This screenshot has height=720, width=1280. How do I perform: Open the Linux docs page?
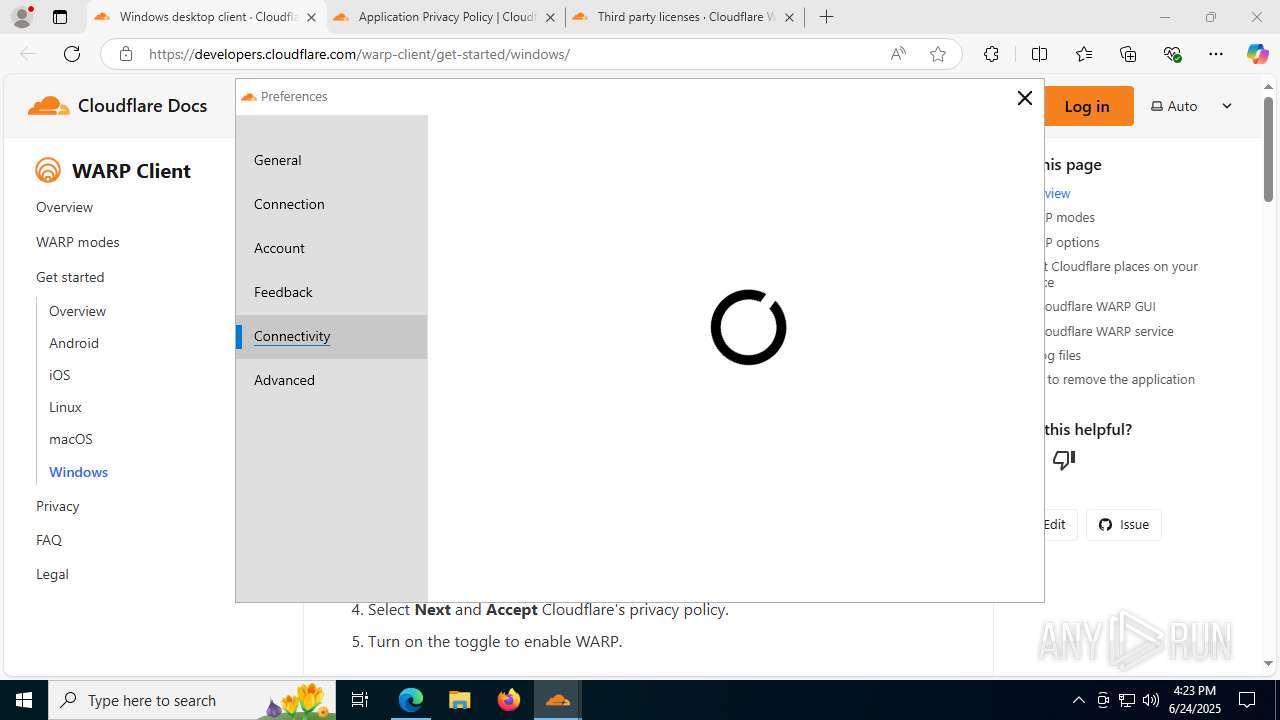pyautogui.click(x=65, y=407)
